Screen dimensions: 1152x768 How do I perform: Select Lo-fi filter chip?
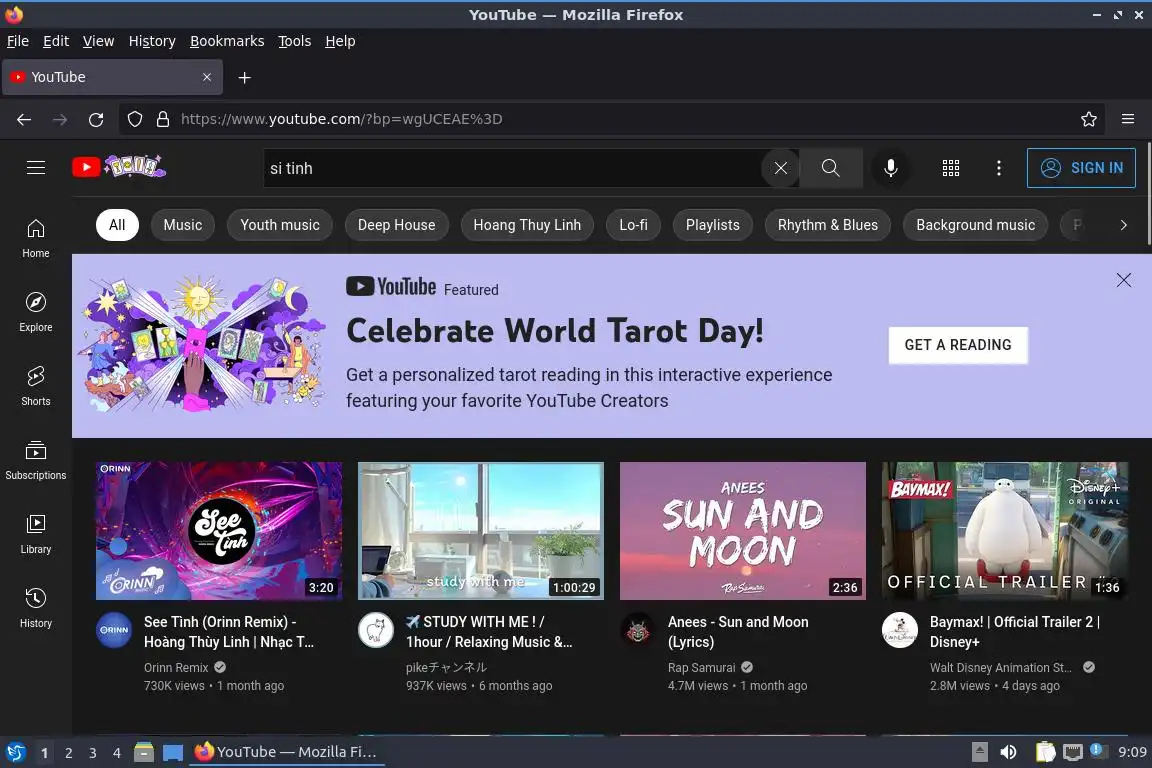click(633, 225)
